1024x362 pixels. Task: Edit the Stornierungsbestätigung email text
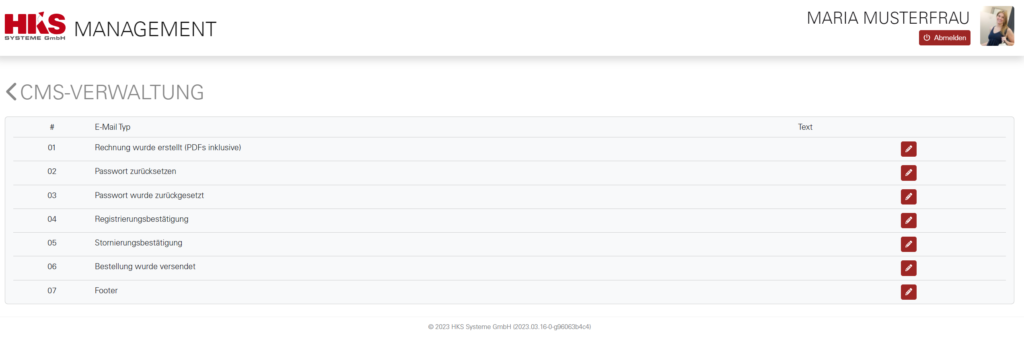click(908, 244)
